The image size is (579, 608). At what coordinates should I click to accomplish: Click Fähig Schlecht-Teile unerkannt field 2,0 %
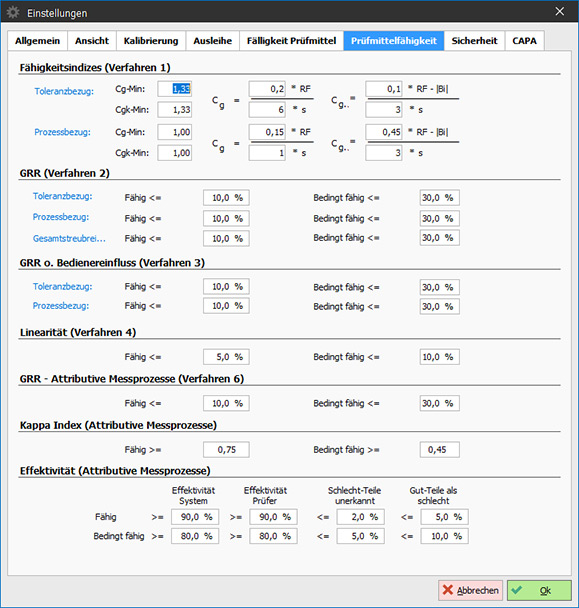pyautogui.click(x=361, y=517)
